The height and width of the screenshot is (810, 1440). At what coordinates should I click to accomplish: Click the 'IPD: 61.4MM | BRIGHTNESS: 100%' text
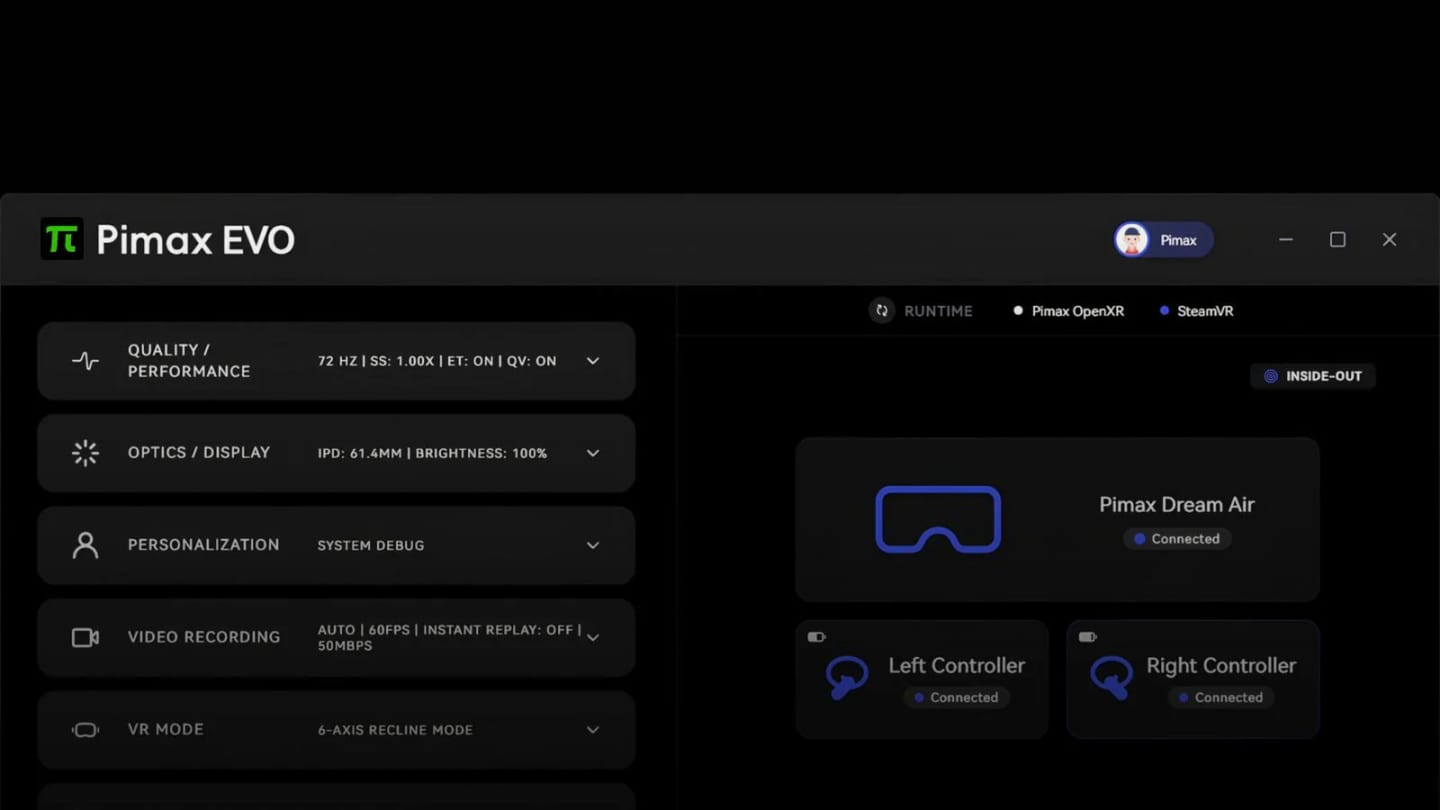tap(433, 453)
